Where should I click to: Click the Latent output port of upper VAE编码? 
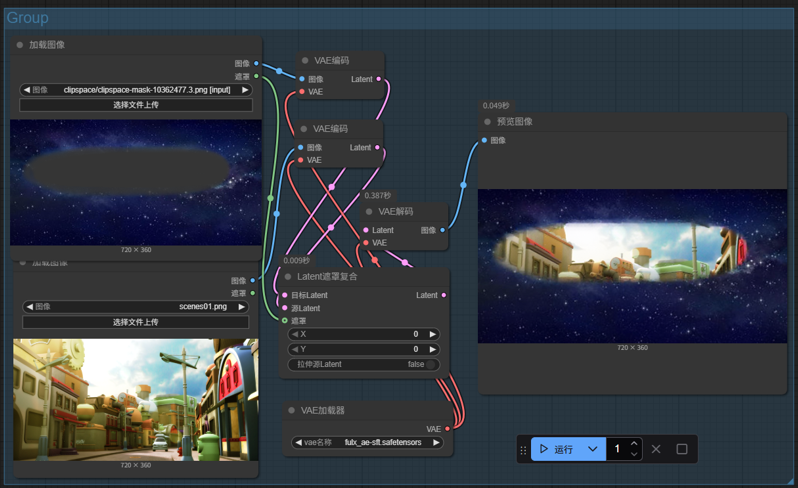(378, 79)
